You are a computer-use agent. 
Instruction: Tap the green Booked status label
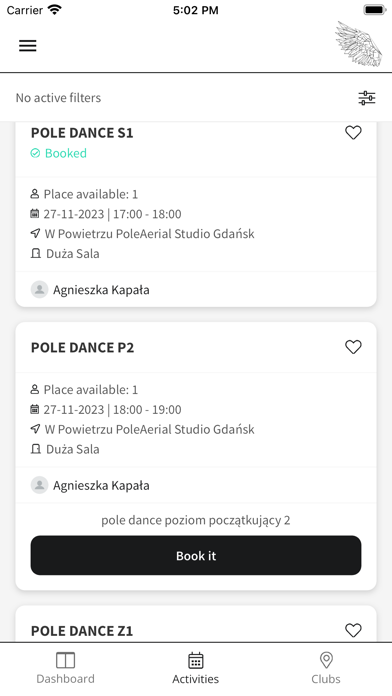(x=59, y=153)
